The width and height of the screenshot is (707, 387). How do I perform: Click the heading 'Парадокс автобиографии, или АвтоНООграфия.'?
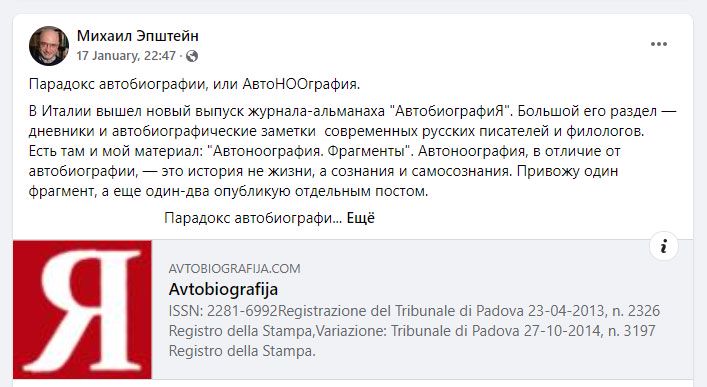(194, 84)
